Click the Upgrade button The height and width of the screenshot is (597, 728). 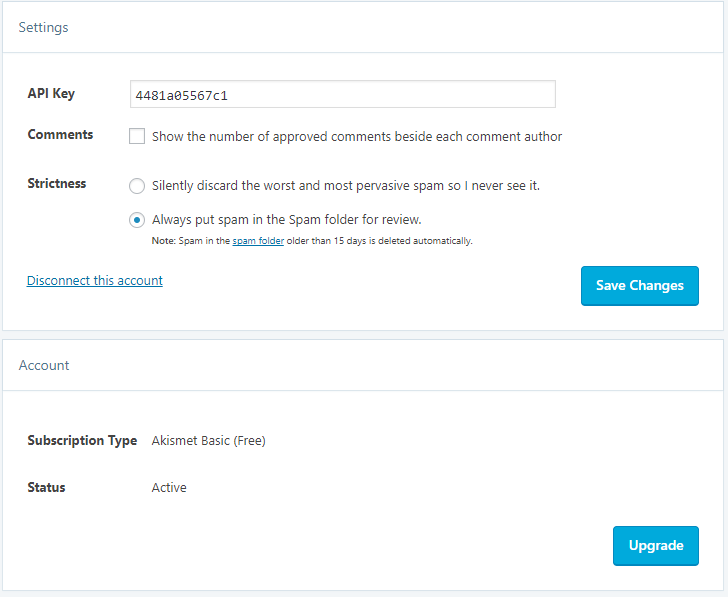tap(656, 545)
